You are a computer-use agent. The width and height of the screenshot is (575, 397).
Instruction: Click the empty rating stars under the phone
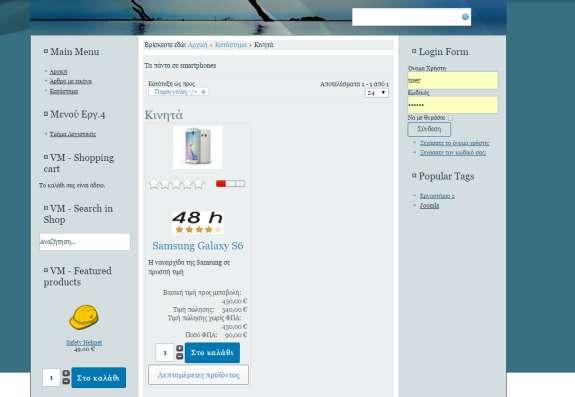pos(177,184)
